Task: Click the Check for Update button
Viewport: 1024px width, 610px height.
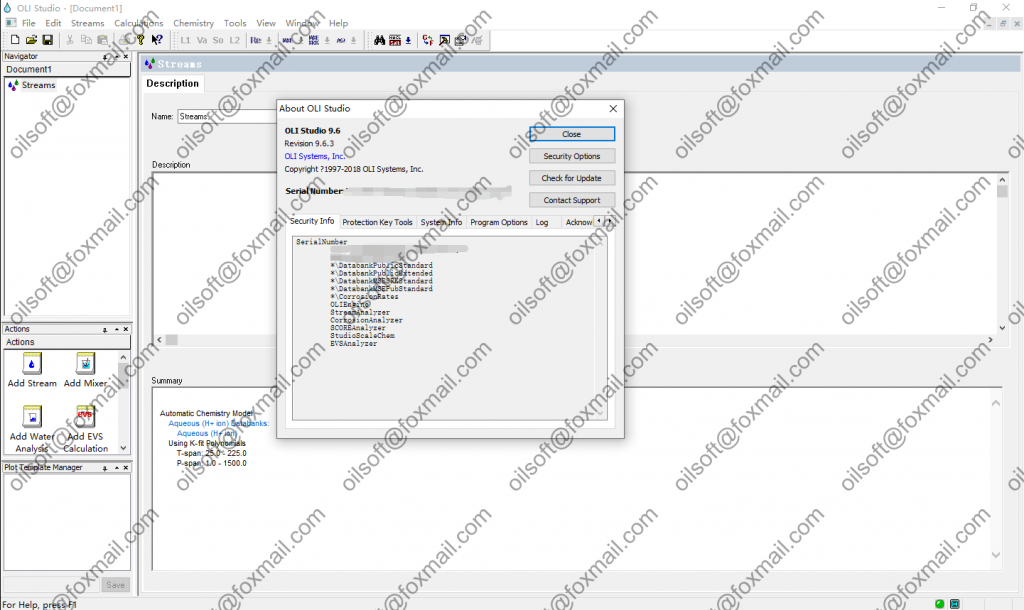Action: pos(571,178)
